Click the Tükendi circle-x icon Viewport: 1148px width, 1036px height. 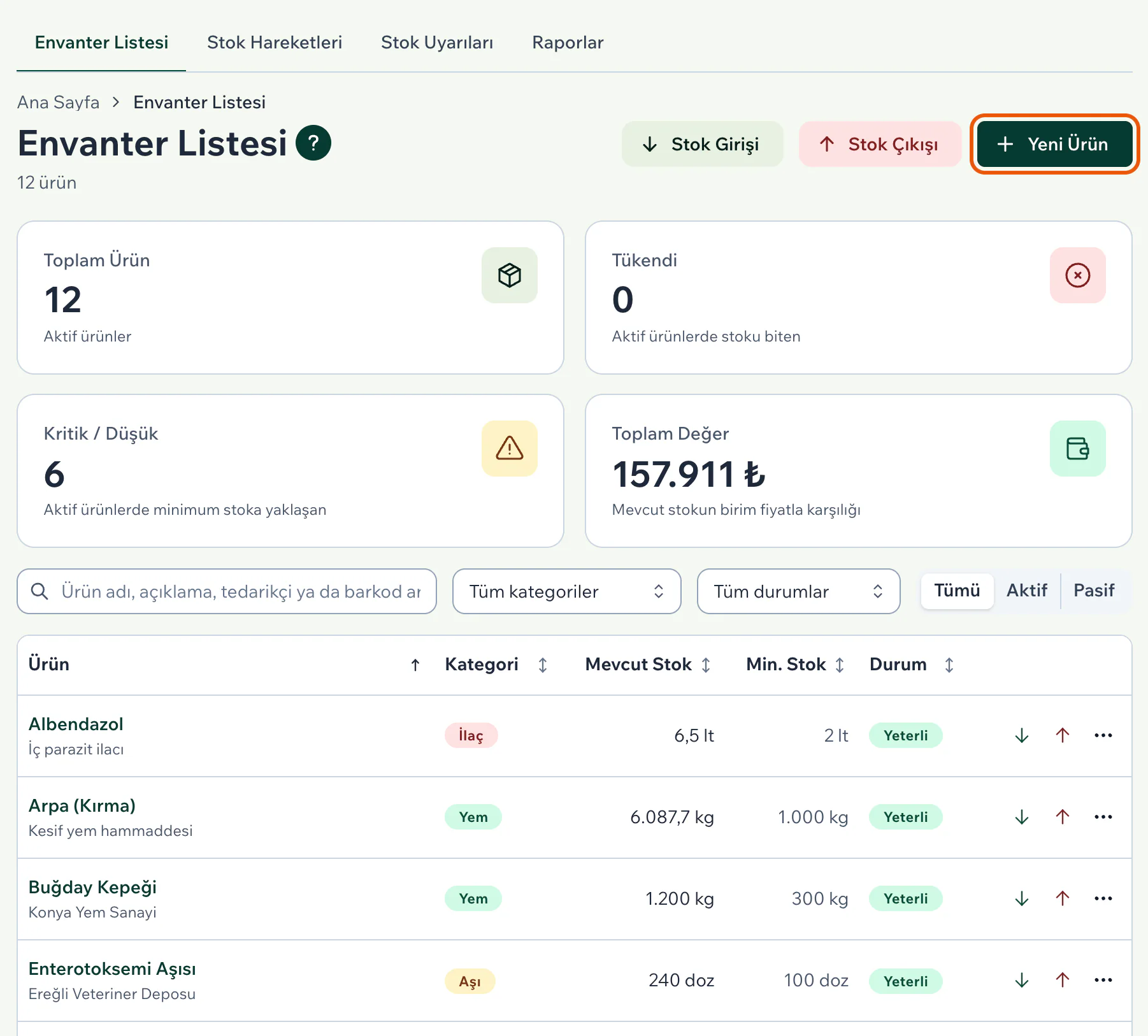coord(1078,275)
